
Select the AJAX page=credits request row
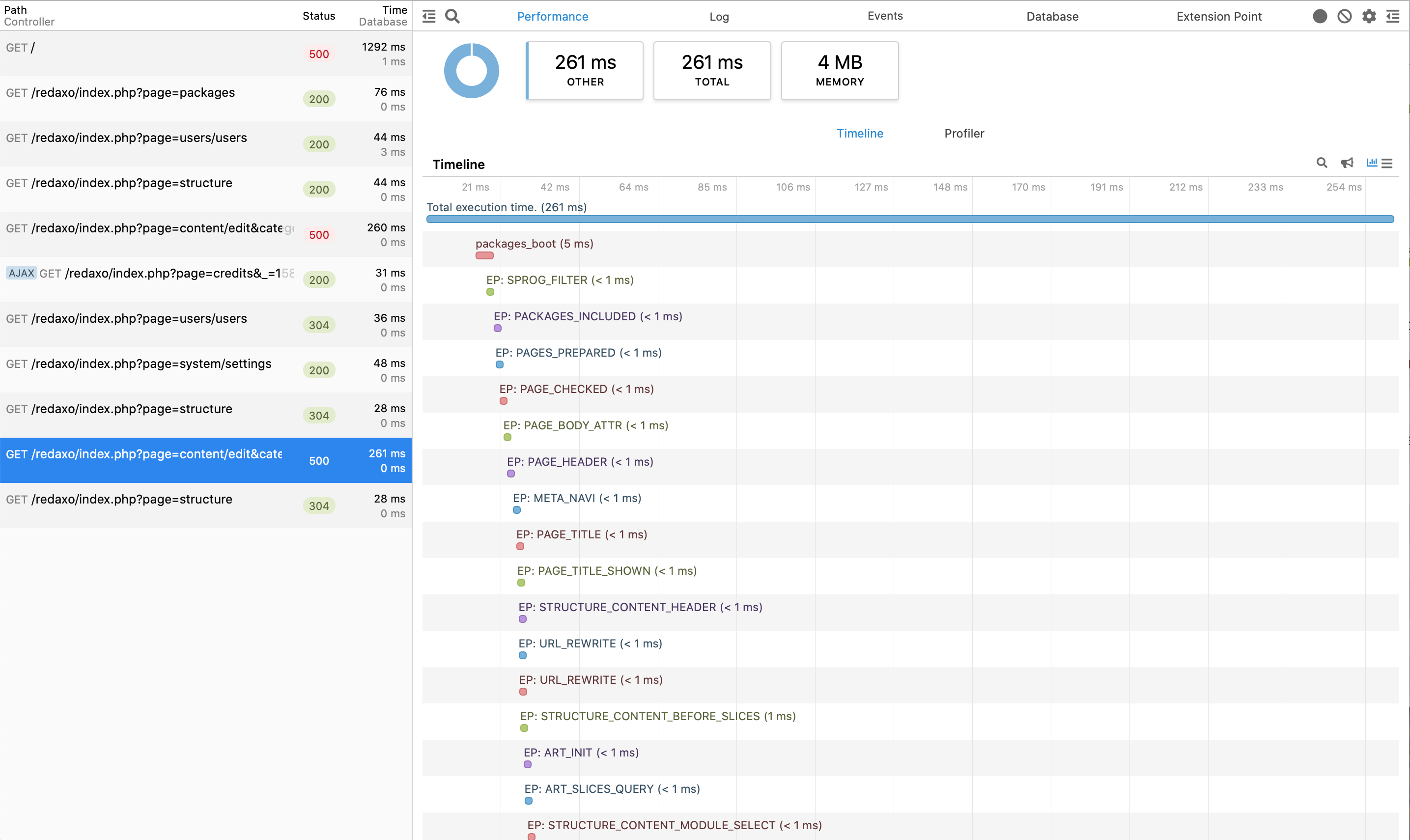(x=206, y=280)
